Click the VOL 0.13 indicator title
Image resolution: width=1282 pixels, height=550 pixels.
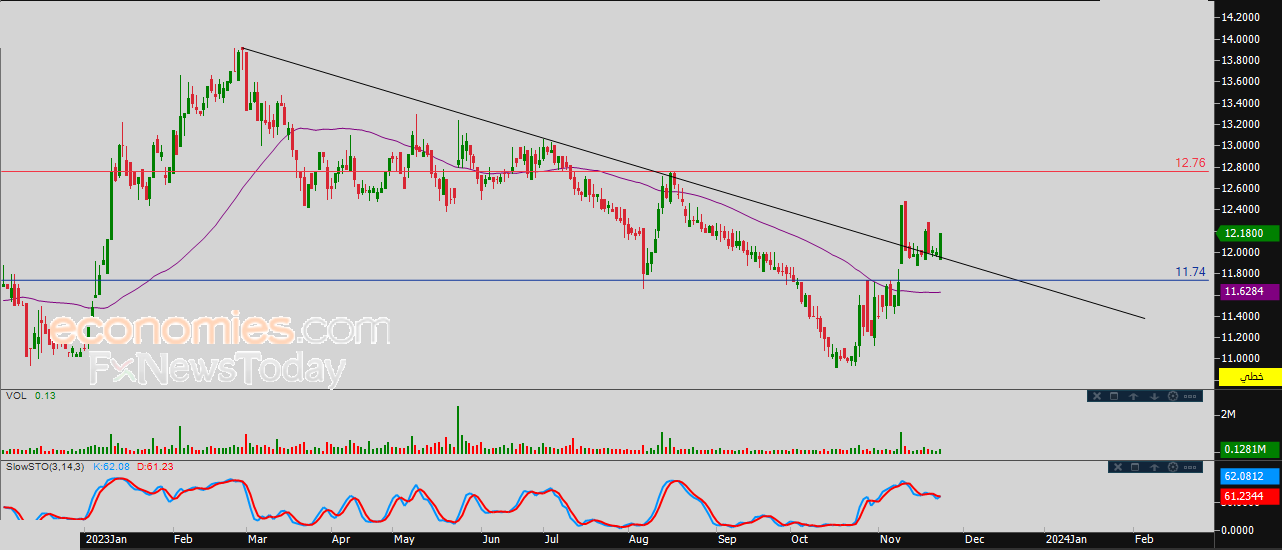[30, 396]
